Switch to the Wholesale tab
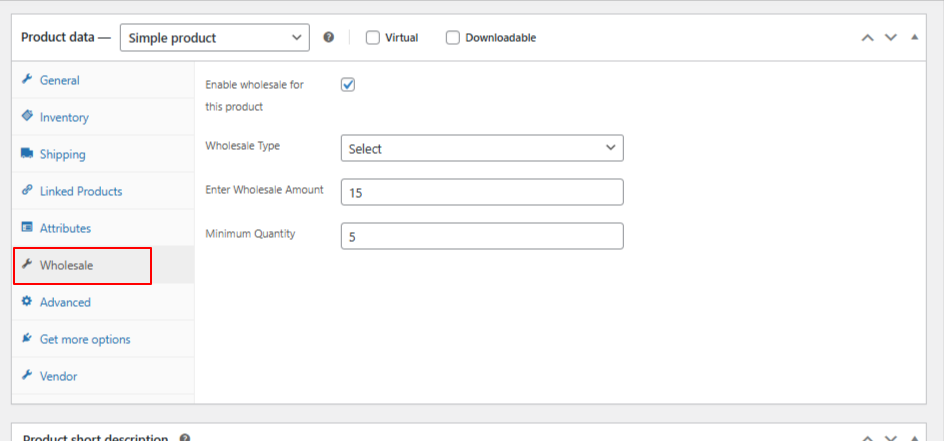 click(x=66, y=265)
